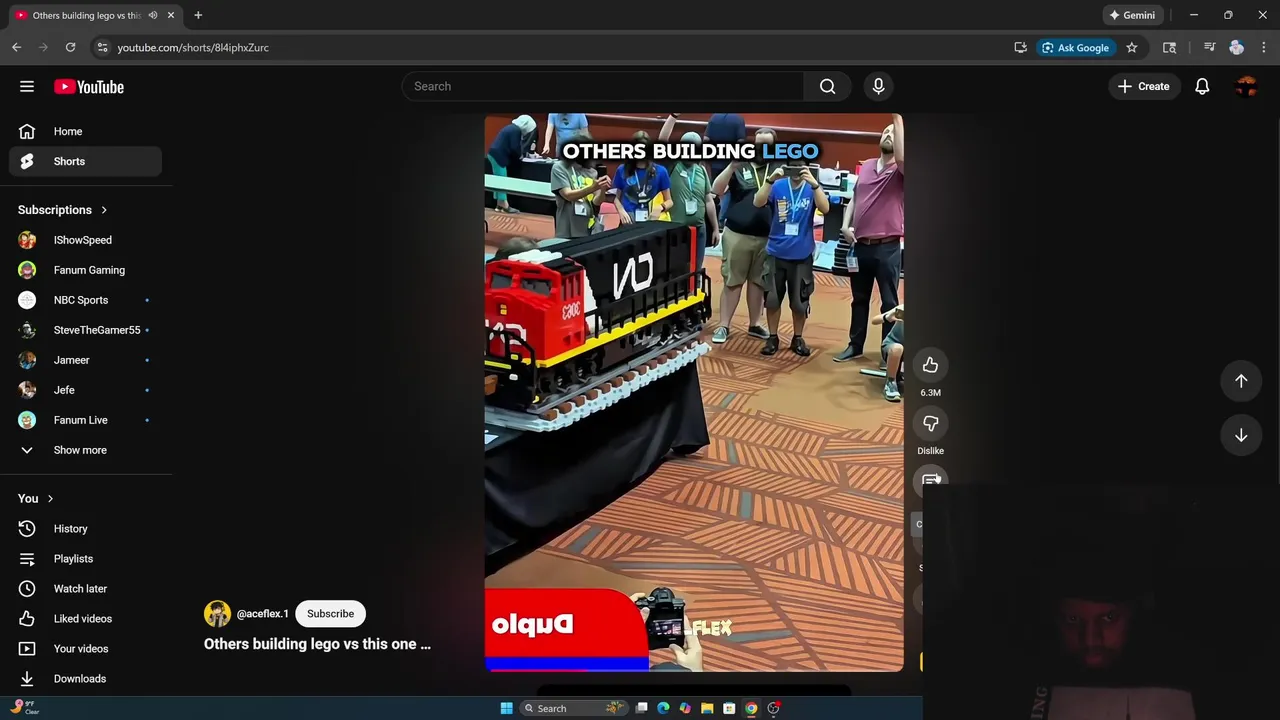The image size is (1280, 720).
Task: Open Windows Start menu
Action: click(506, 708)
